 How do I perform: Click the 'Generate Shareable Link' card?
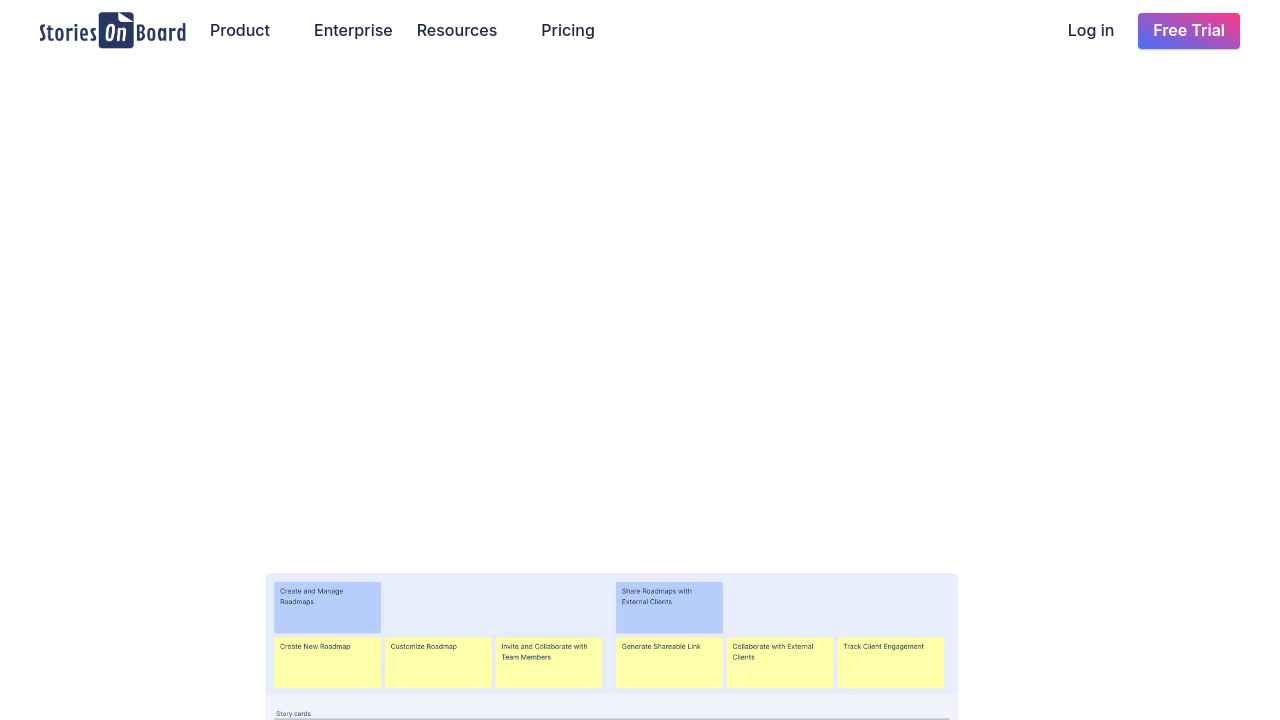[x=669, y=662]
